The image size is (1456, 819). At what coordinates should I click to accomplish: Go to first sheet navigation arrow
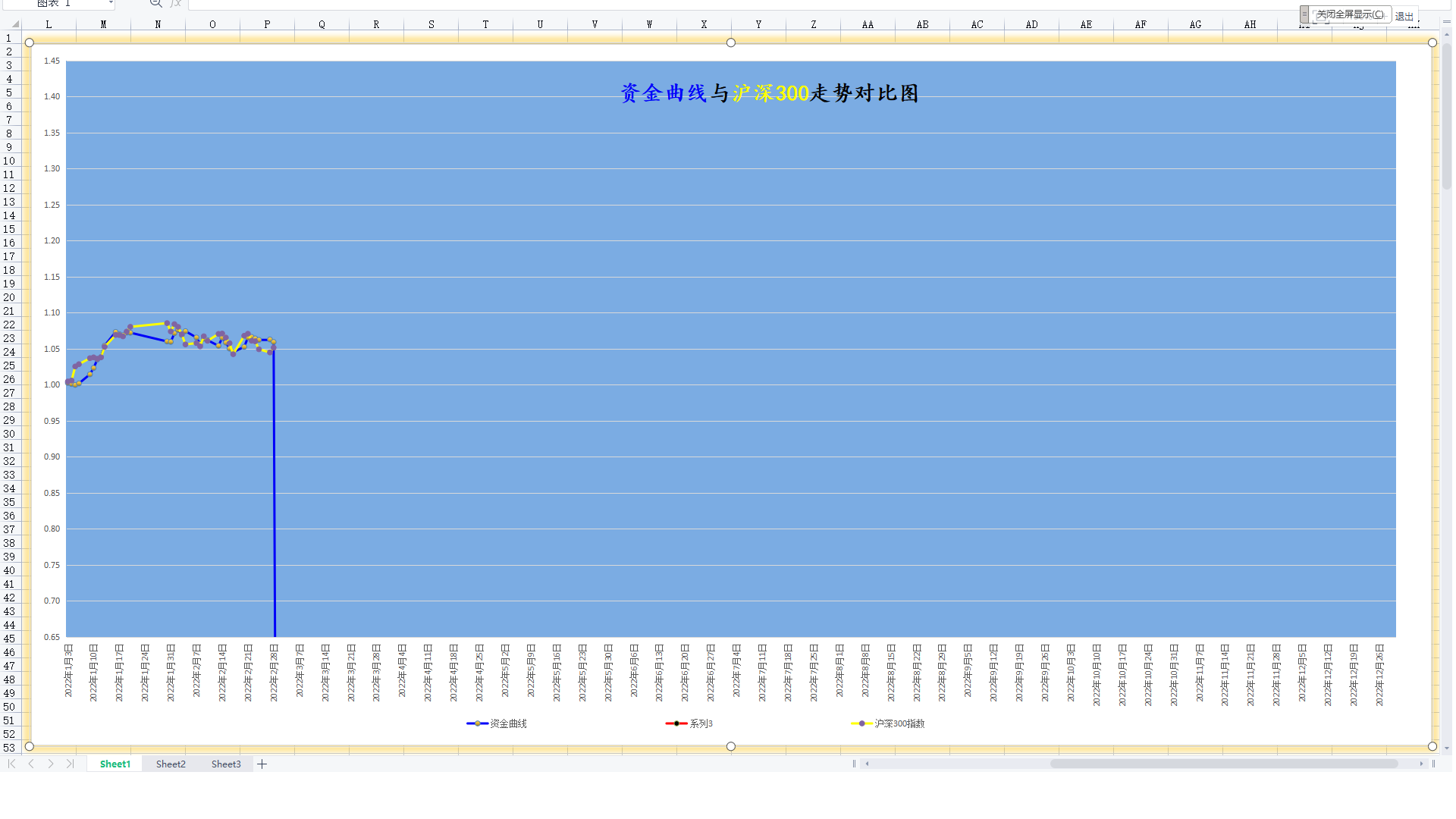tap(11, 764)
